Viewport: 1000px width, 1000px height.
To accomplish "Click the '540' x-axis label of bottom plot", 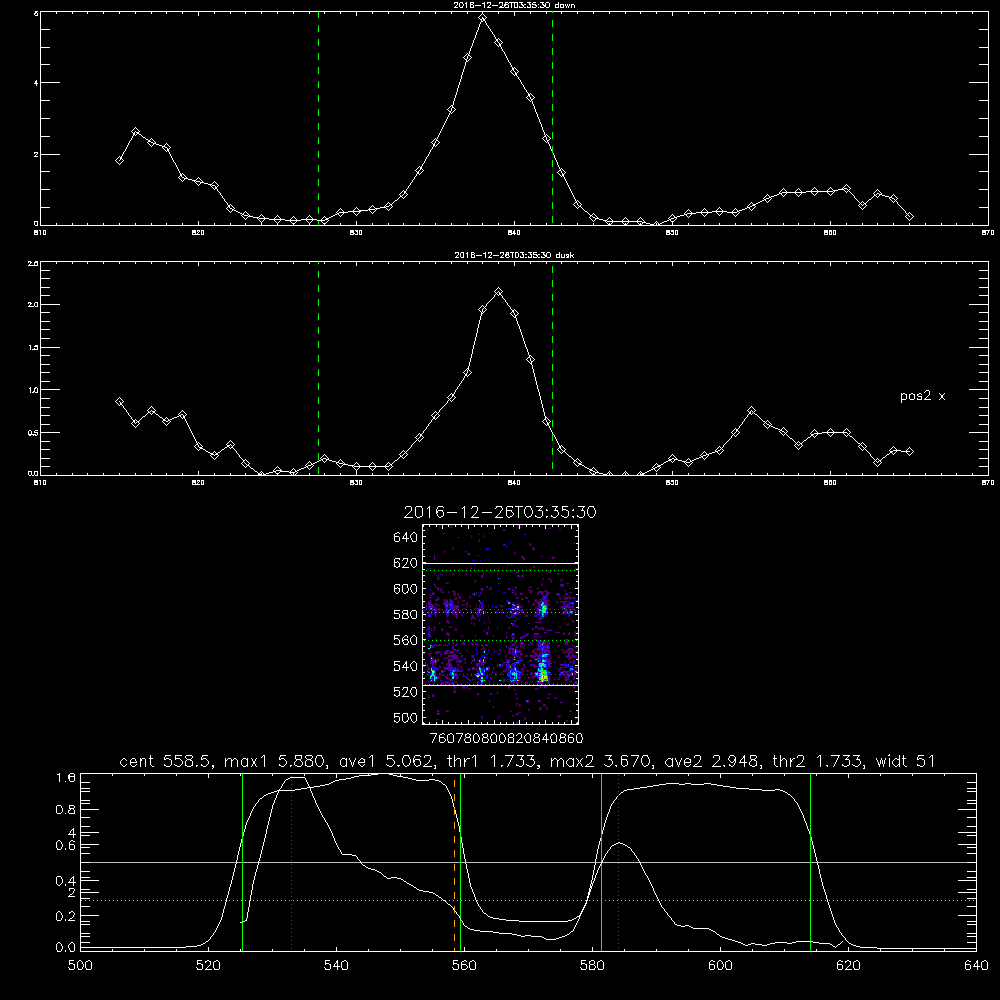I will pyautogui.click(x=336, y=966).
